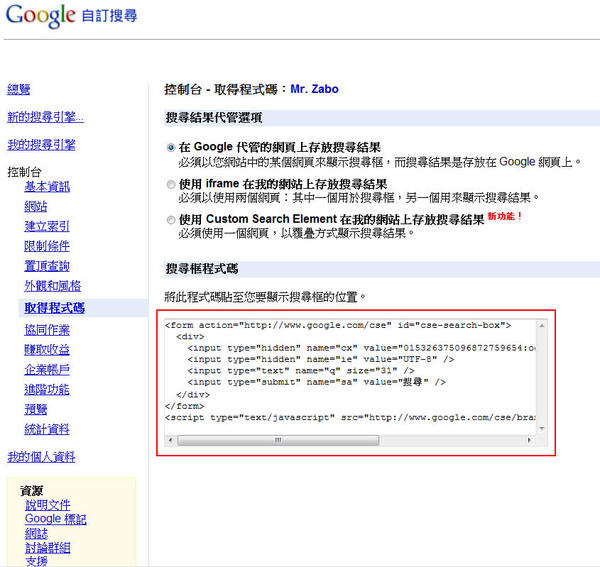Select Custom Search Element option
This screenshot has width=600, height=567.
[171, 220]
